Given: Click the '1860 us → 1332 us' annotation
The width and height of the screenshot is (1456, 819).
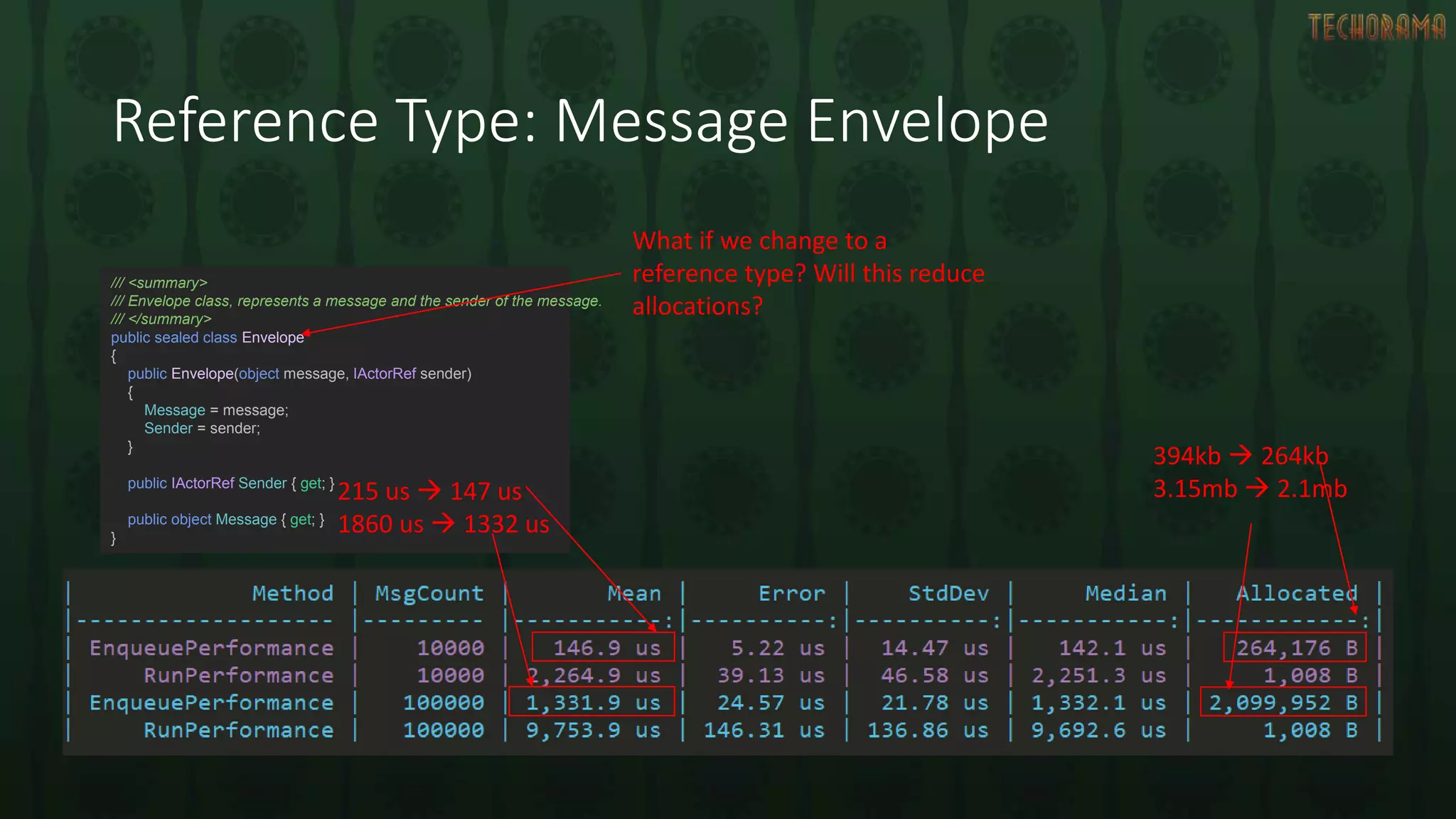Looking at the screenshot, I should tap(444, 524).
